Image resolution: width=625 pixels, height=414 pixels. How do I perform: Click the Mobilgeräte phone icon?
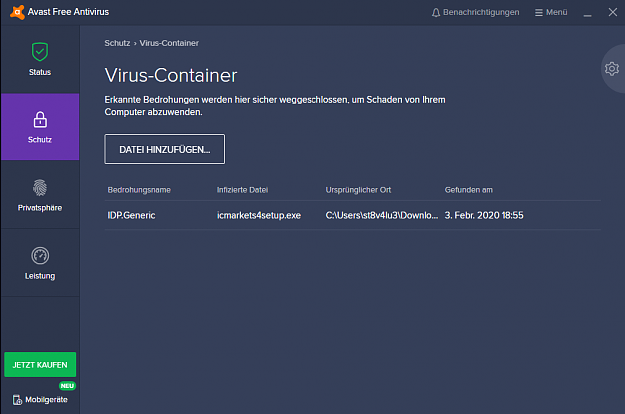click(x=18, y=400)
